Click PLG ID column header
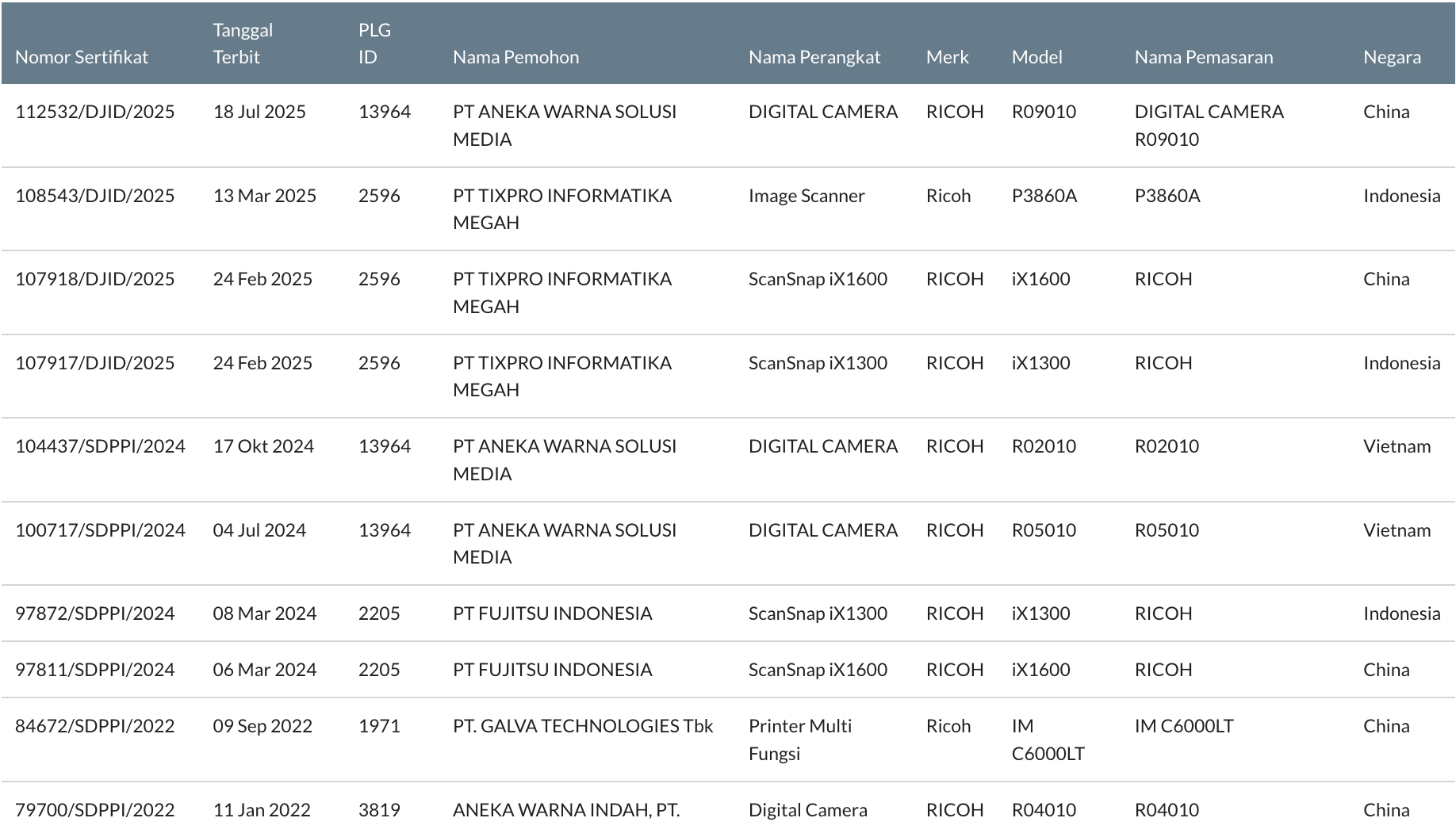Screen dimensions: 1456x837 [374, 44]
